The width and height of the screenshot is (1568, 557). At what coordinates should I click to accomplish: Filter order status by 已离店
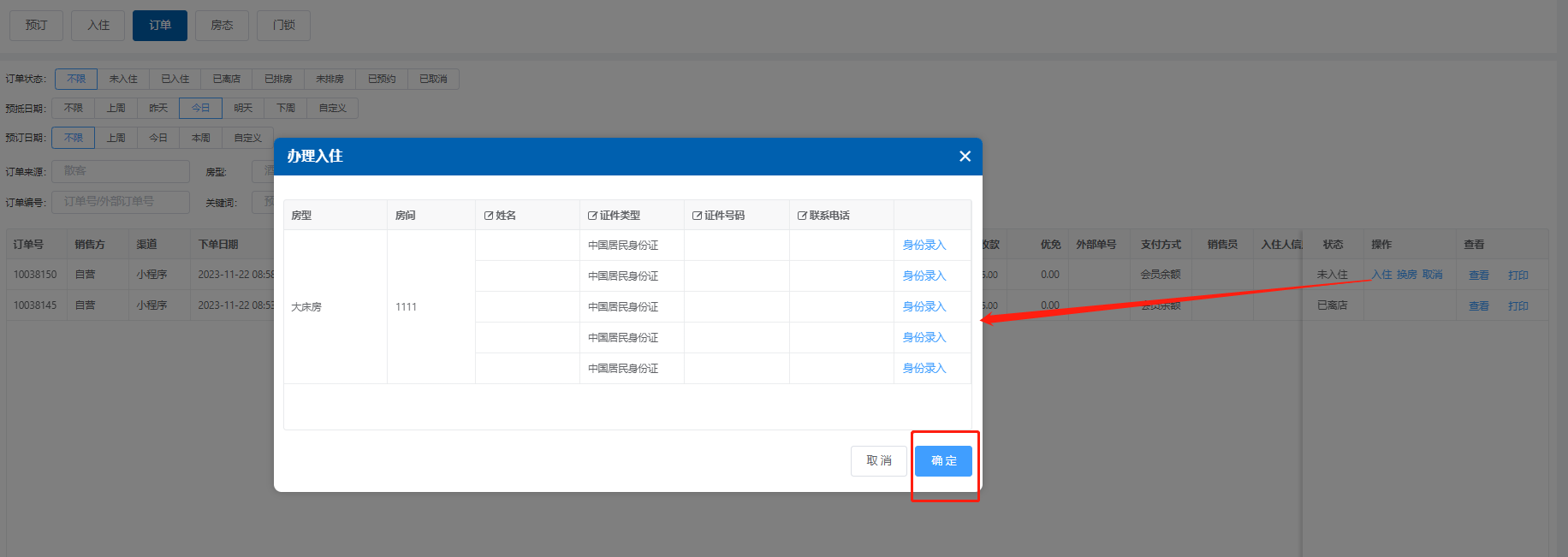pyautogui.click(x=227, y=80)
